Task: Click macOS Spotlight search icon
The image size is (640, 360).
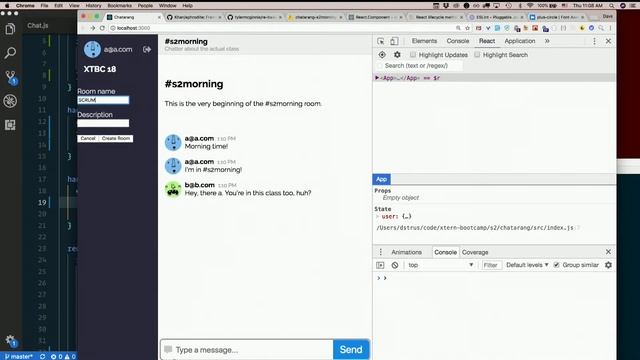Action: [611, 6]
